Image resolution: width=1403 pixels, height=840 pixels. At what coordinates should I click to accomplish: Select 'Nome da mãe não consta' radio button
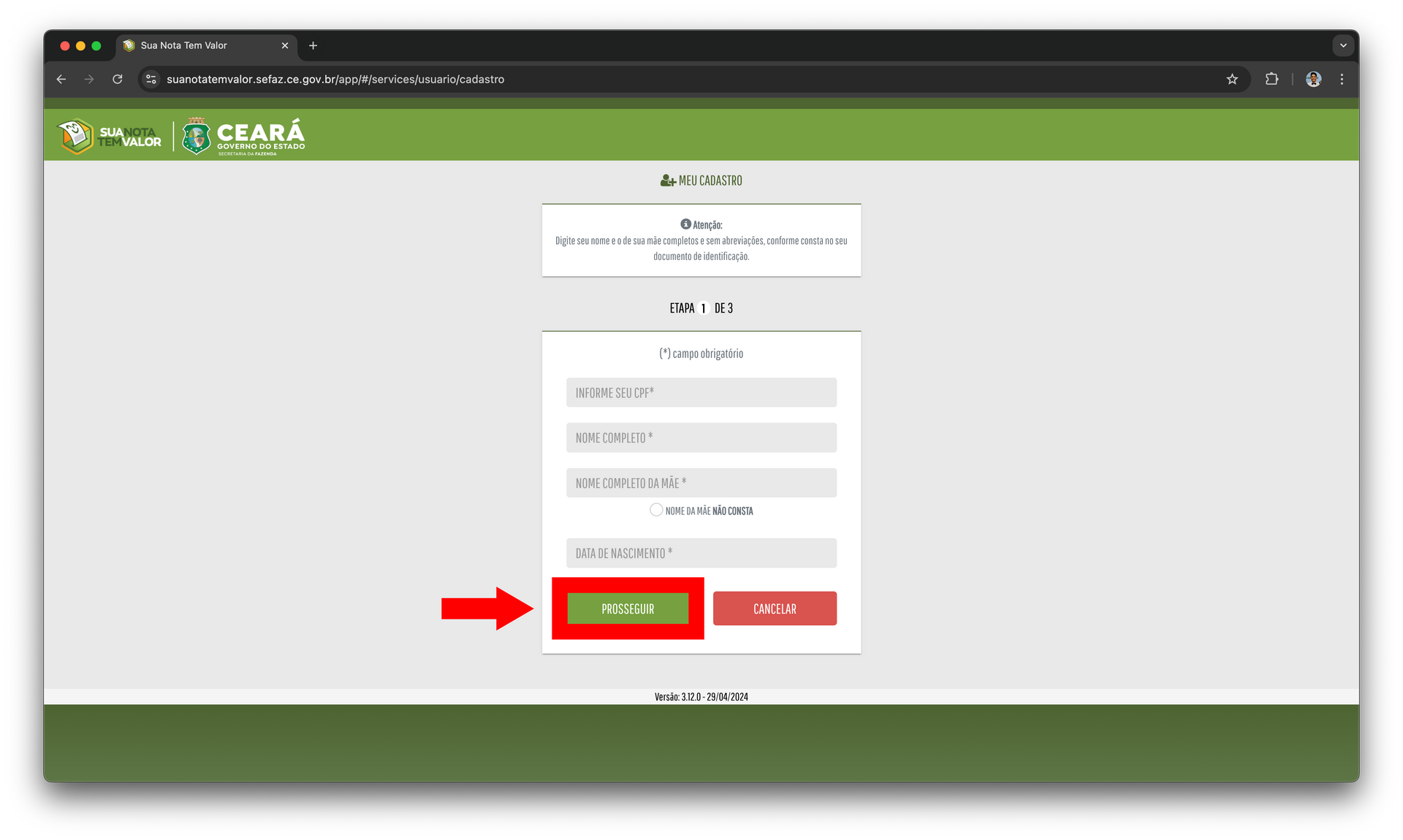tap(656, 510)
